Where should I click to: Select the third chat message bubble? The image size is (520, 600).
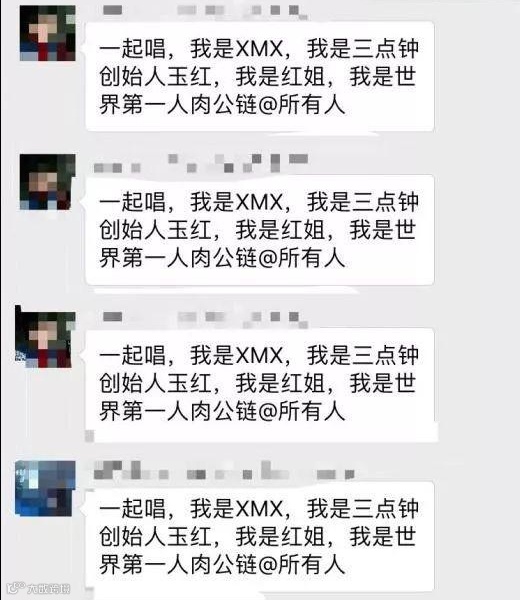tap(260, 383)
